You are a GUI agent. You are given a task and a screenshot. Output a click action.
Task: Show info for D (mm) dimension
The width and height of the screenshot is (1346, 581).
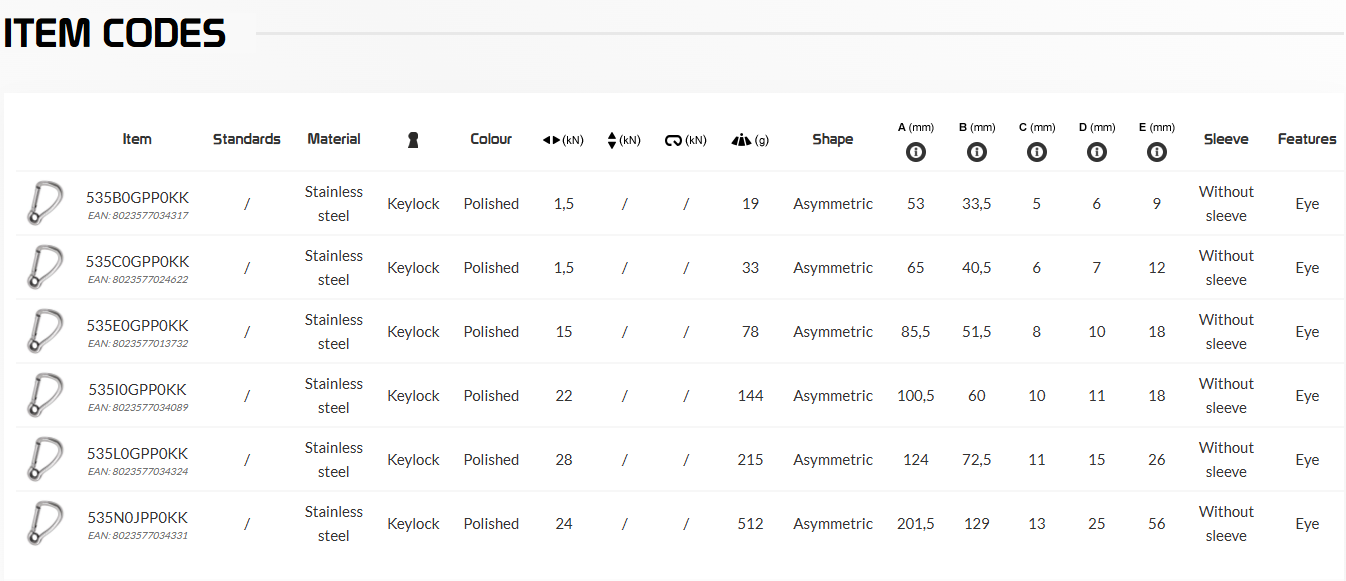1097,153
